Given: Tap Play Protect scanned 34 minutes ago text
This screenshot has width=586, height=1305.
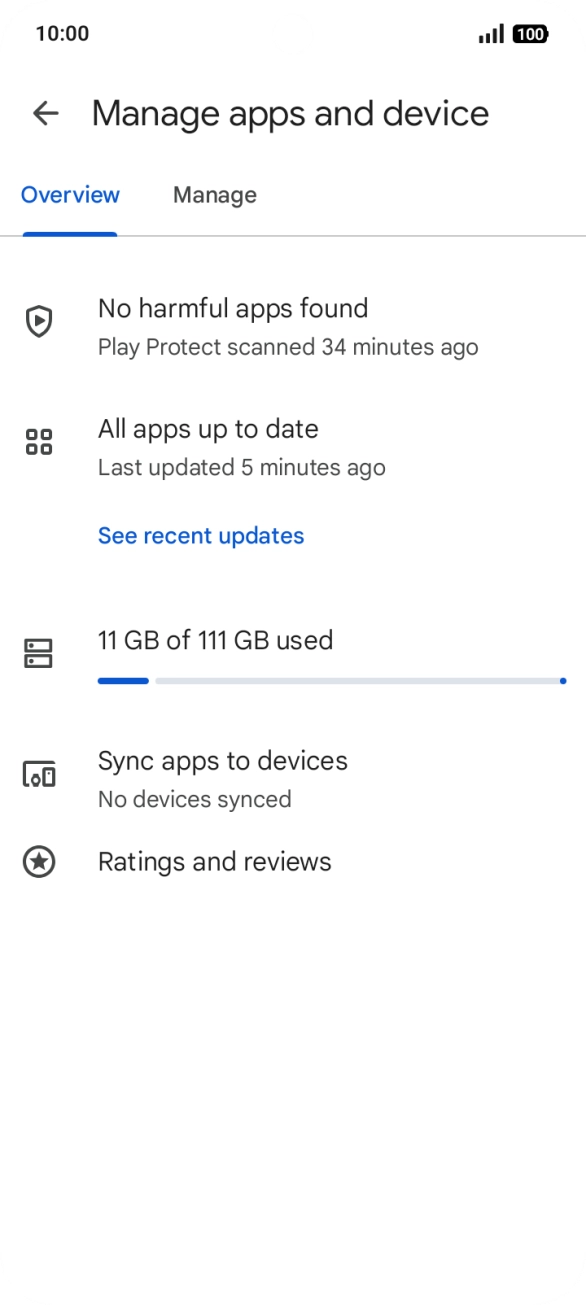Looking at the screenshot, I should click(x=288, y=348).
